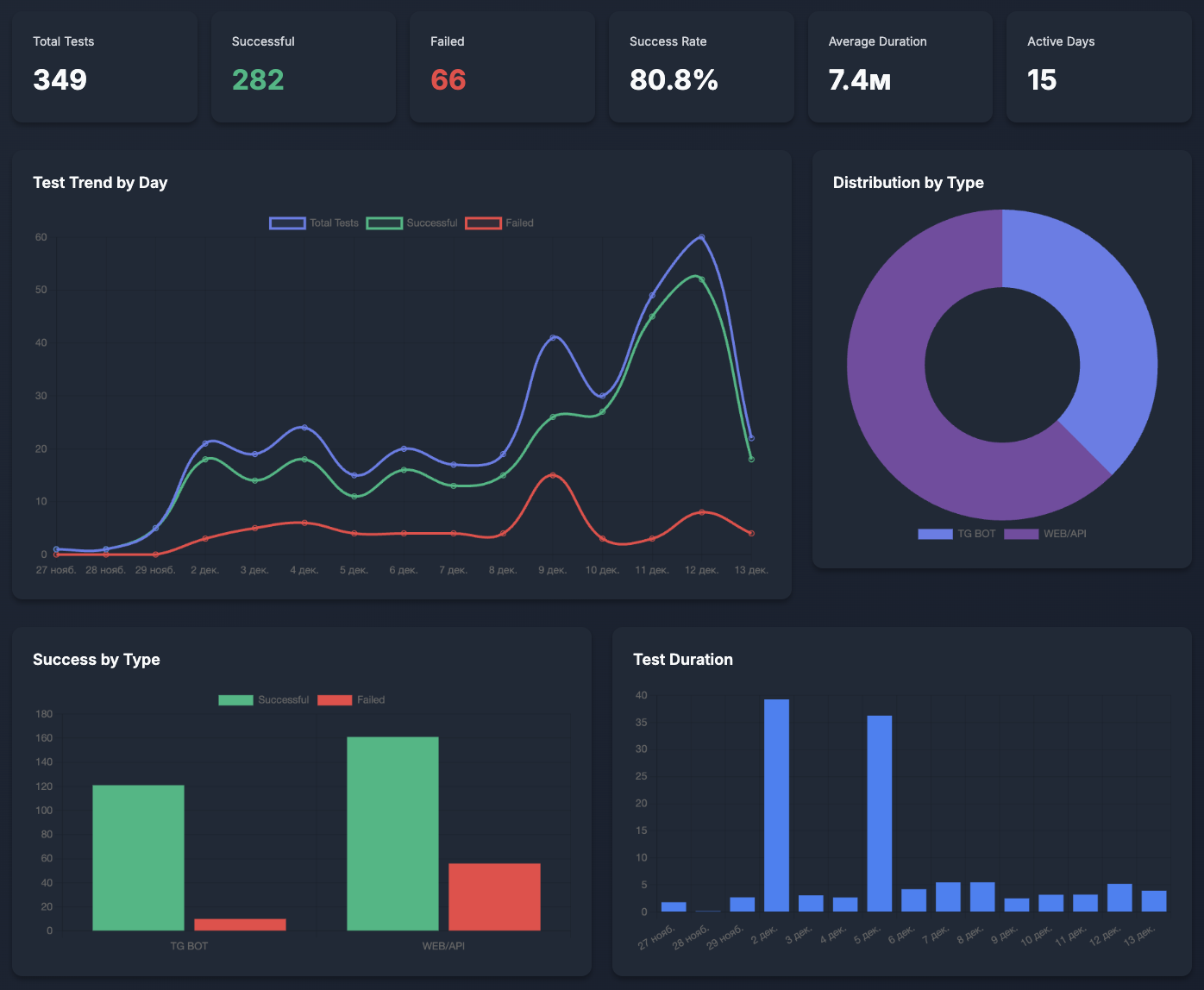Toggle the Successful legend in Test Trend chart

pos(412,222)
